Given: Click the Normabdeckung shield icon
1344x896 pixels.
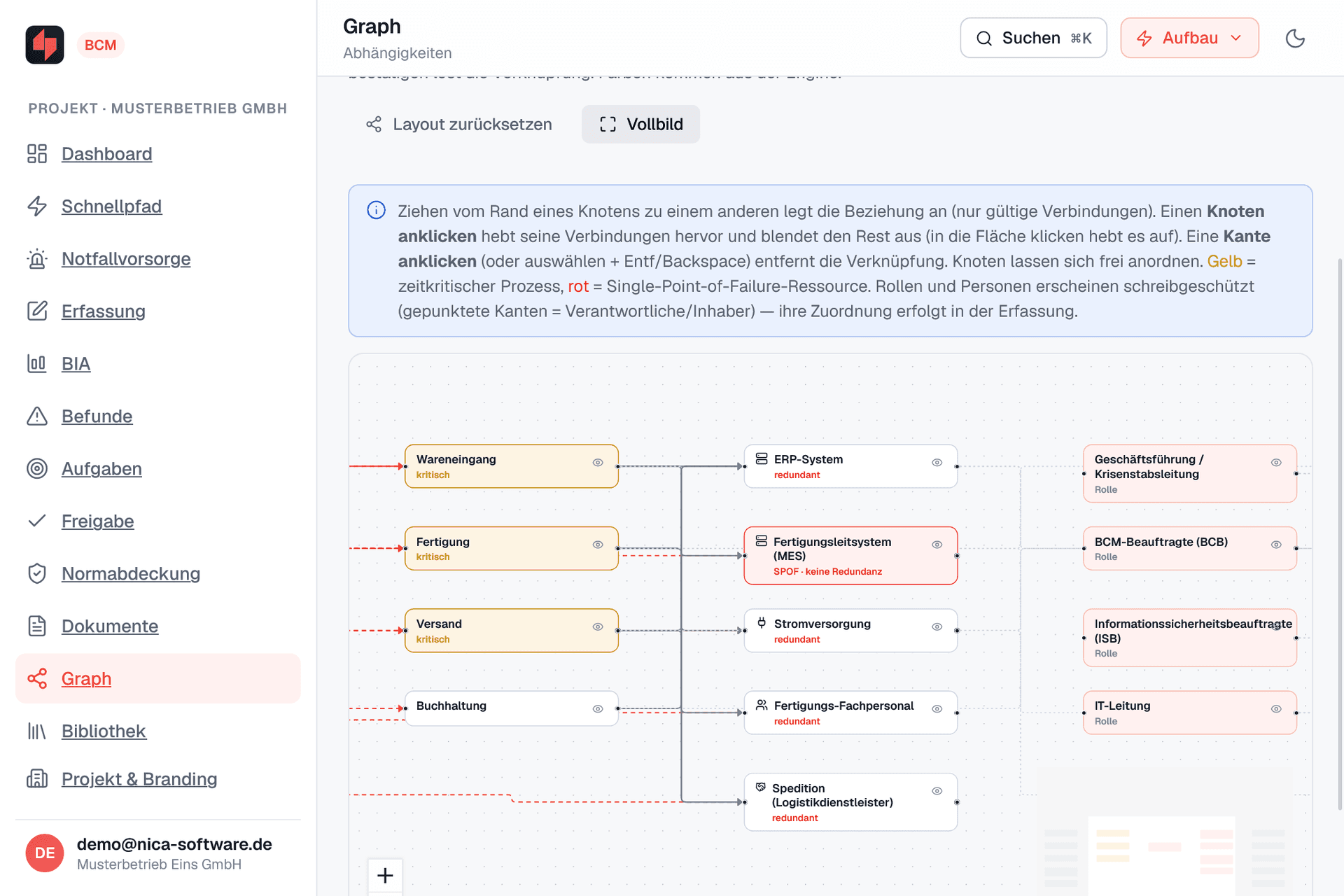Looking at the screenshot, I should tap(37, 573).
